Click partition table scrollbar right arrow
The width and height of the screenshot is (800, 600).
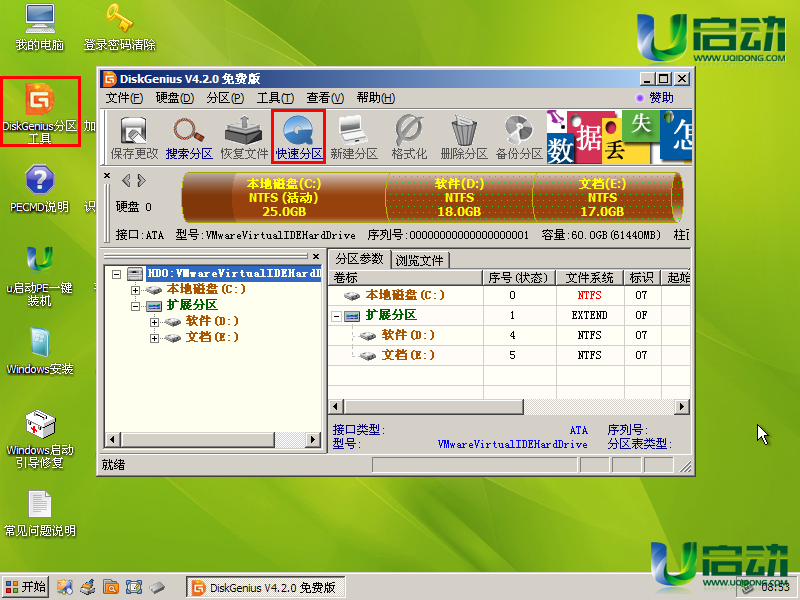(682, 407)
